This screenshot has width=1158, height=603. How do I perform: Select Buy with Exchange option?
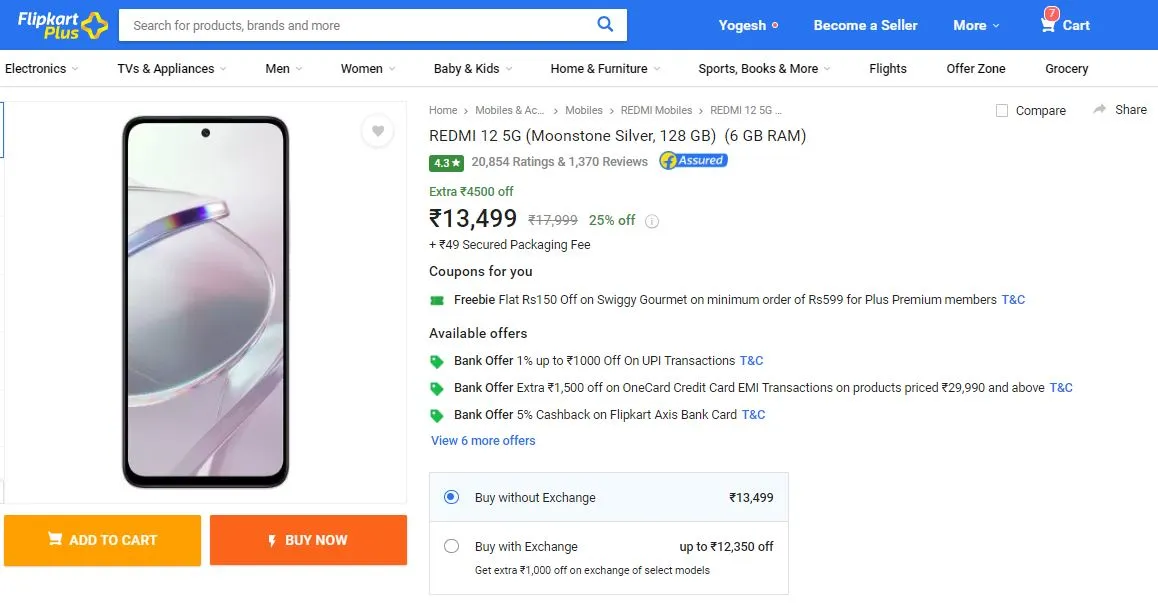click(451, 546)
